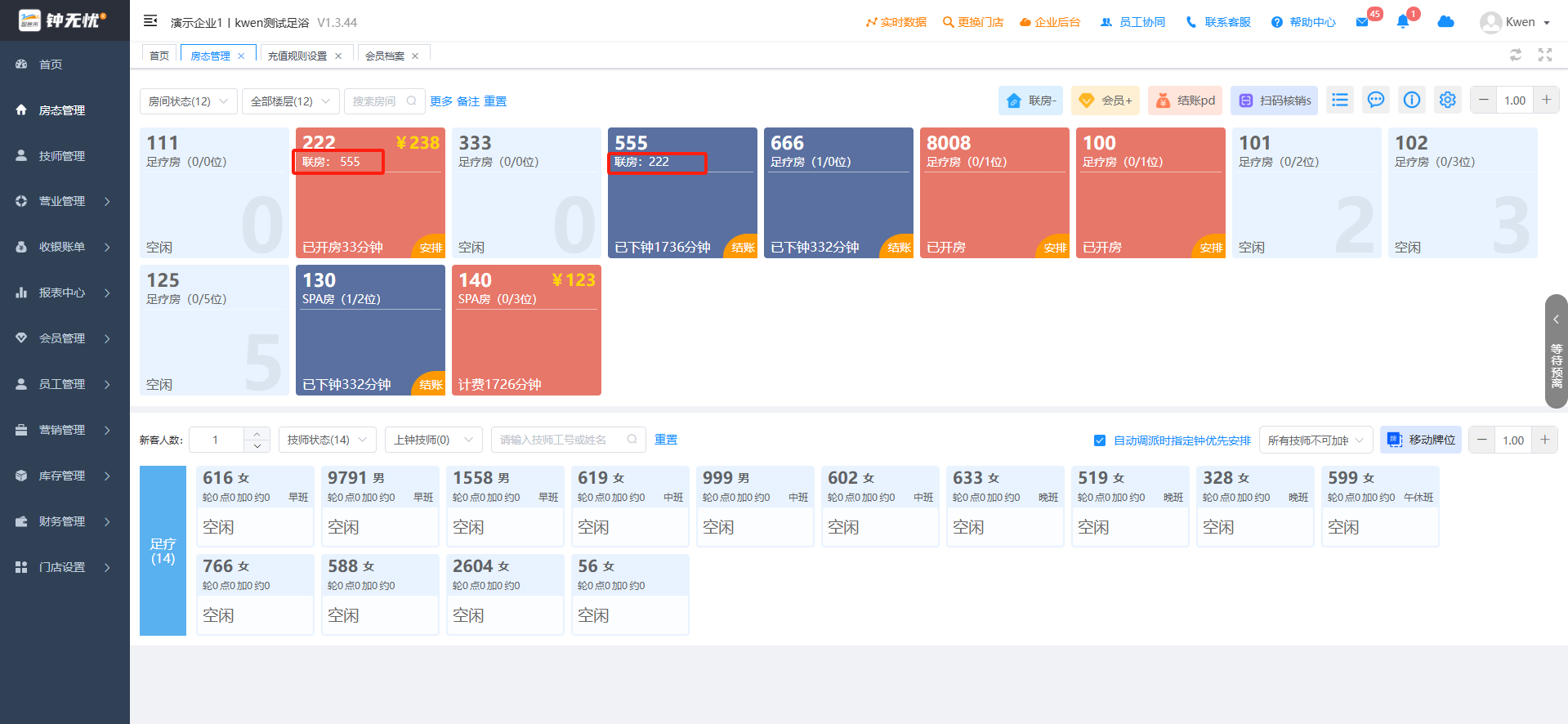Expand 门店设置 sidebar menu

65,567
